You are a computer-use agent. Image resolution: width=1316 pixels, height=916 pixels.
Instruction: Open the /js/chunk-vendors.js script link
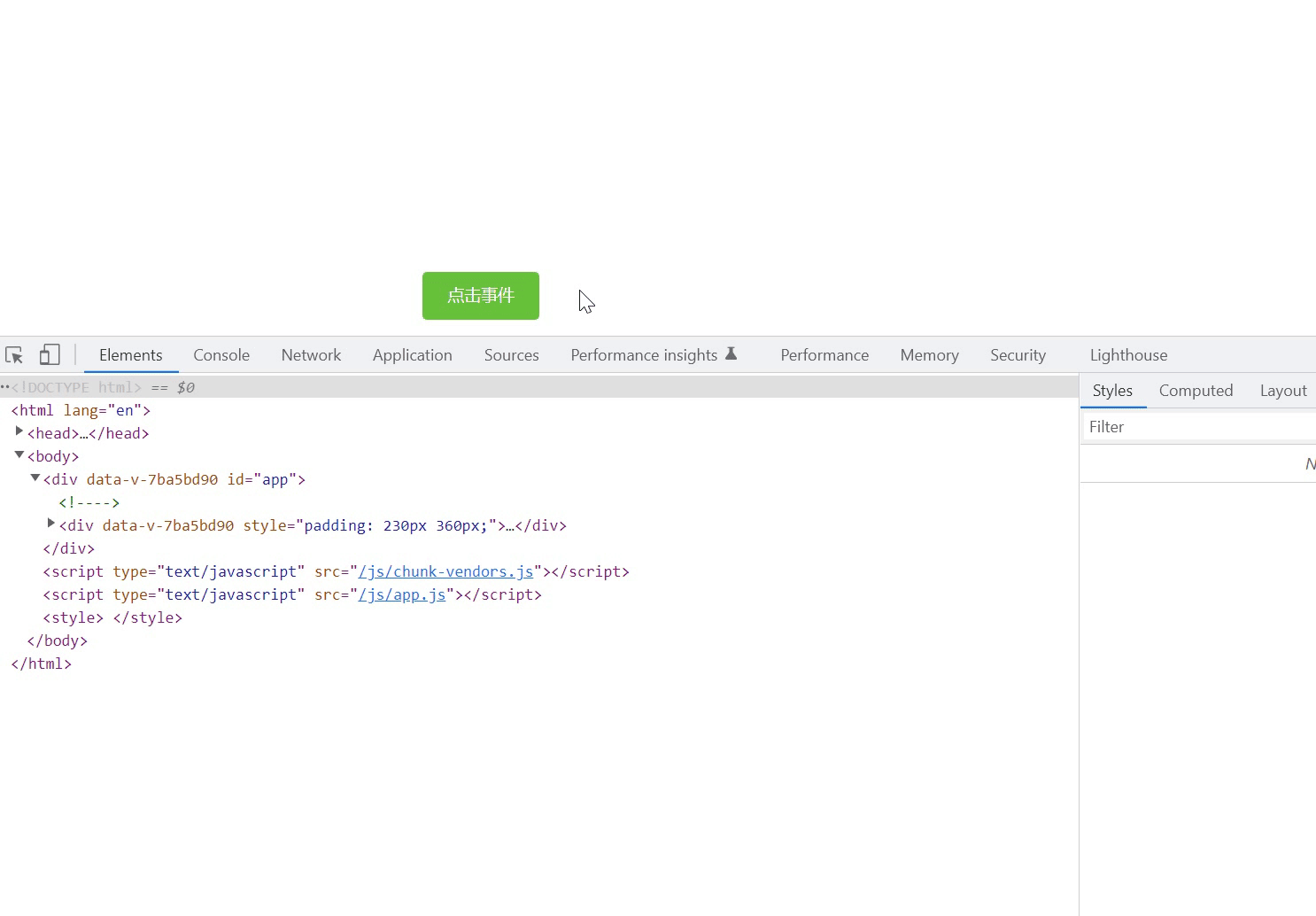coord(445,572)
